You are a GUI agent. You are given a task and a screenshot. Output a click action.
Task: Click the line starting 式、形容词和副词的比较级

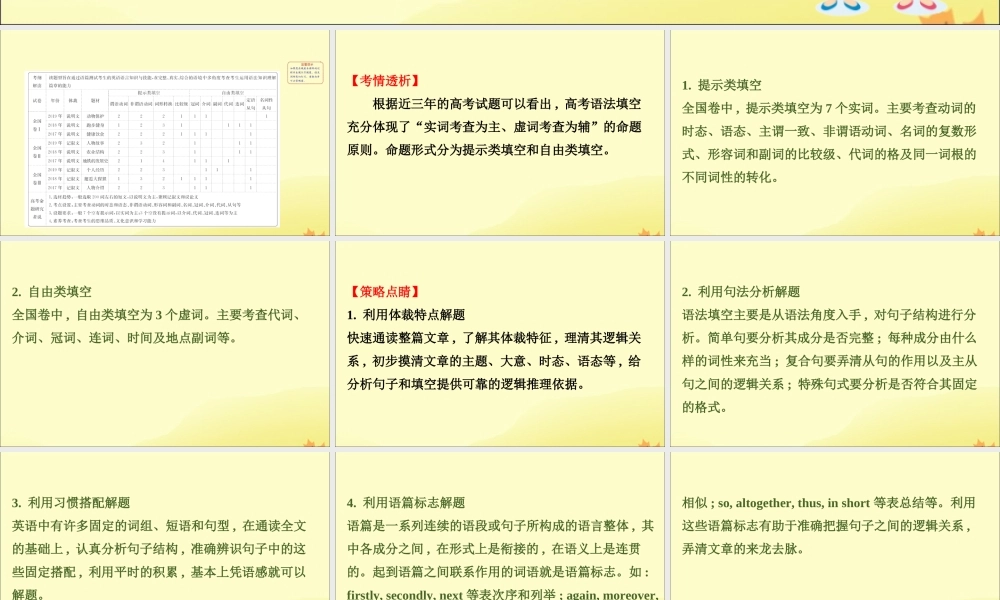(829, 154)
